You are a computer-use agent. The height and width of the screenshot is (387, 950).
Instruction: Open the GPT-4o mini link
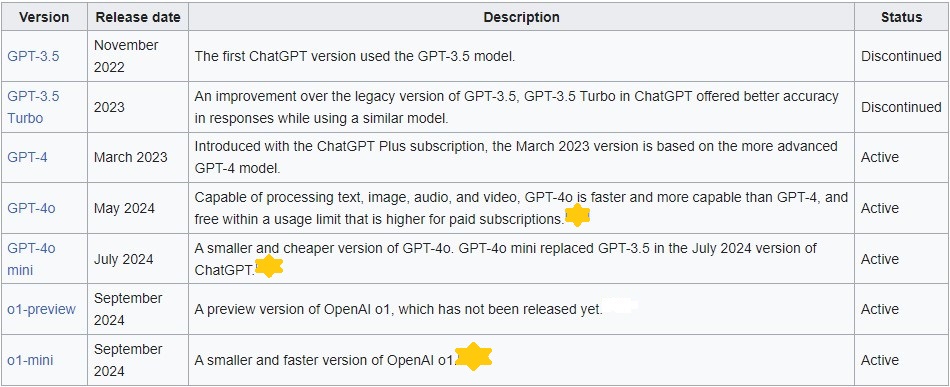(32, 259)
